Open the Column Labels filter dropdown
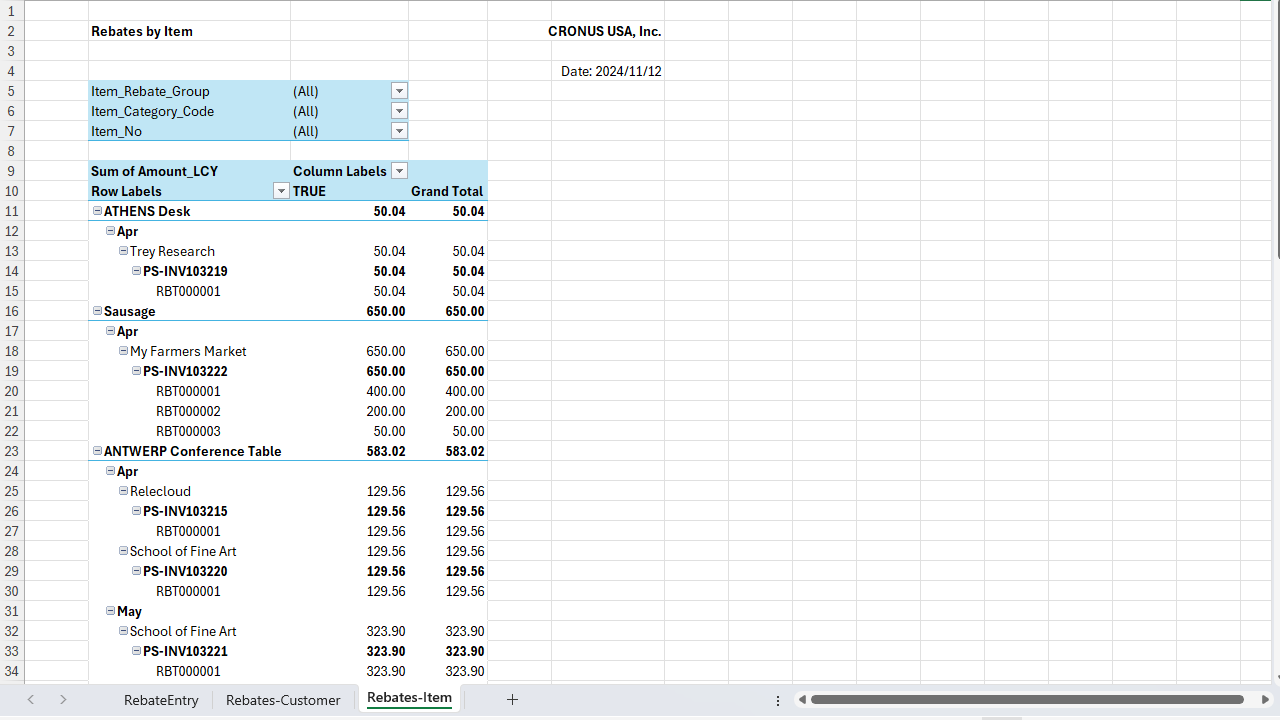This screenshot has width=1280, height=720. pyautogui.click(x=400, y=171)
